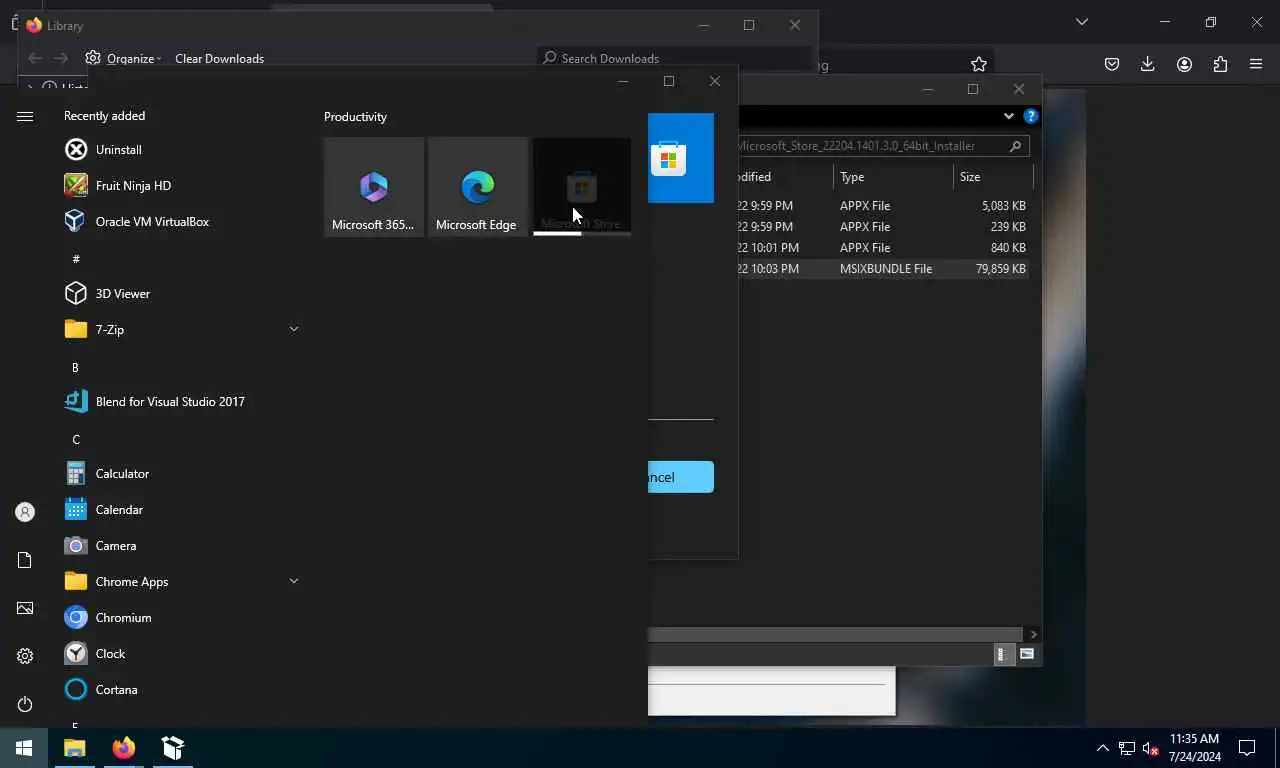Image resolution: width=1280 pixels, height=768 pixels.
Task: Open the notification center
Action: (1248, 748)
